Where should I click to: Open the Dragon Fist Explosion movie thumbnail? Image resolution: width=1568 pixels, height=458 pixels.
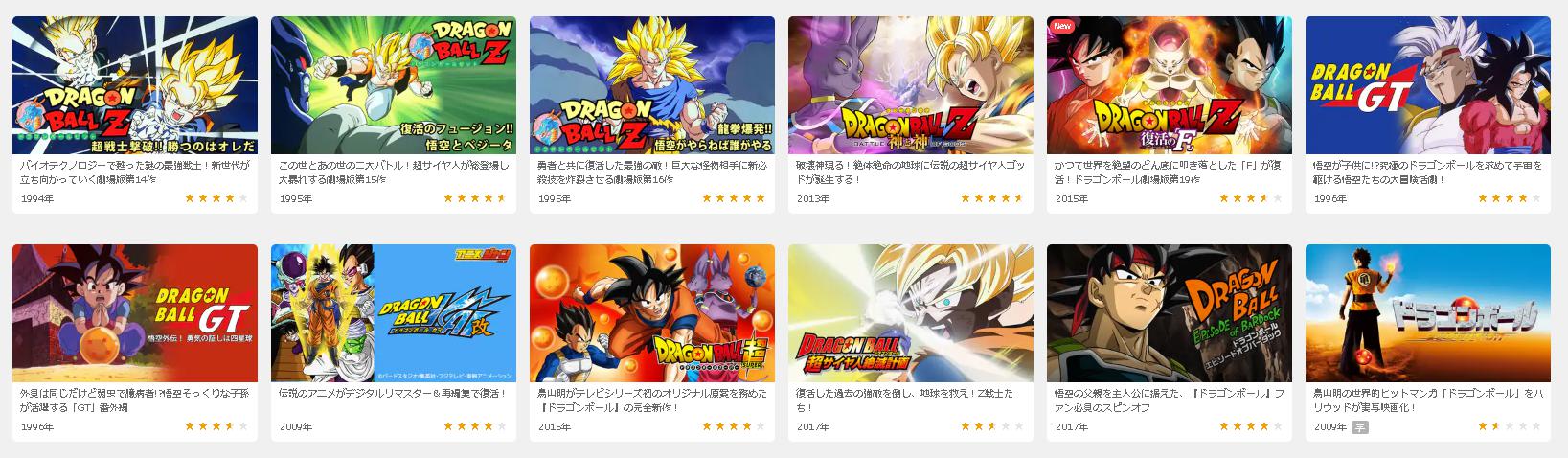click(x=652, y=85)
